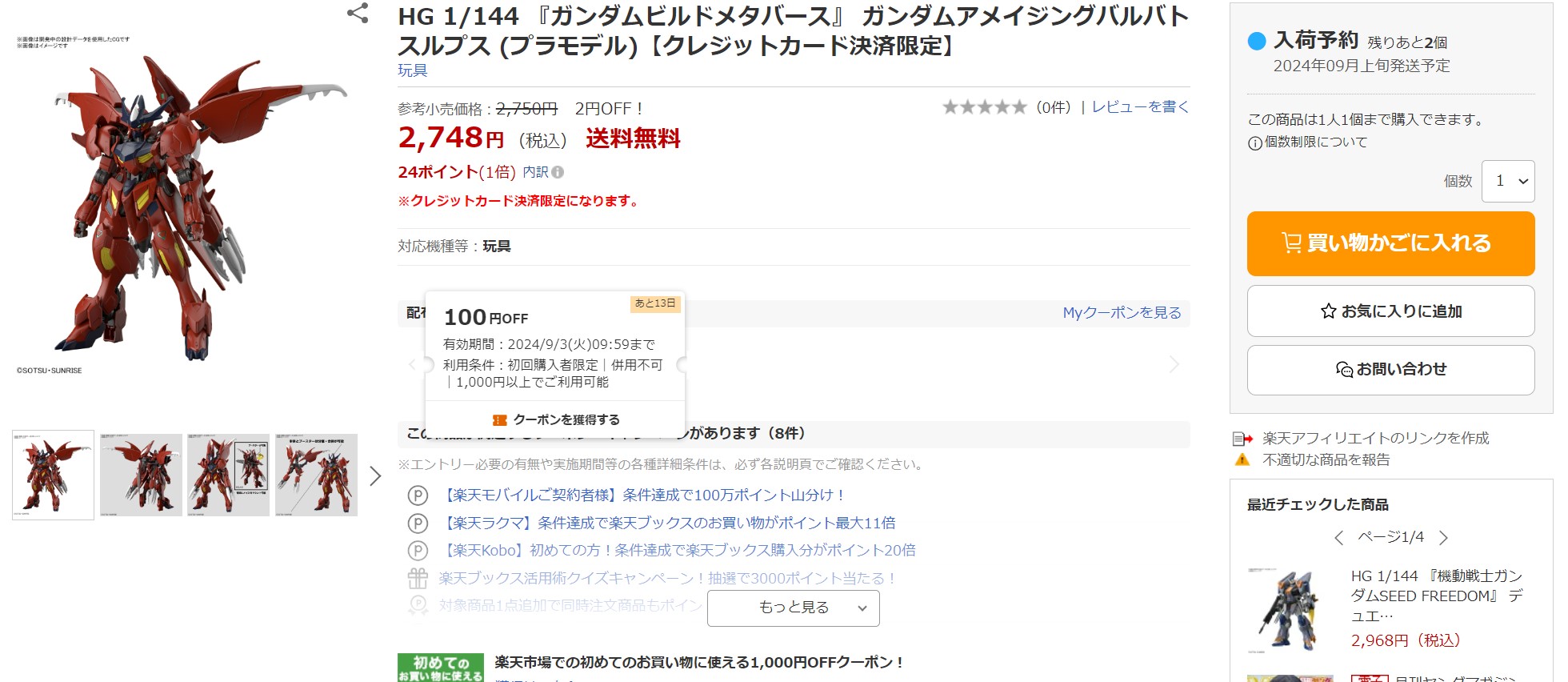Screen dimensions: 1568x682
Task: Get coupon via クーポンを獲得する
Action: click(556, 419)
